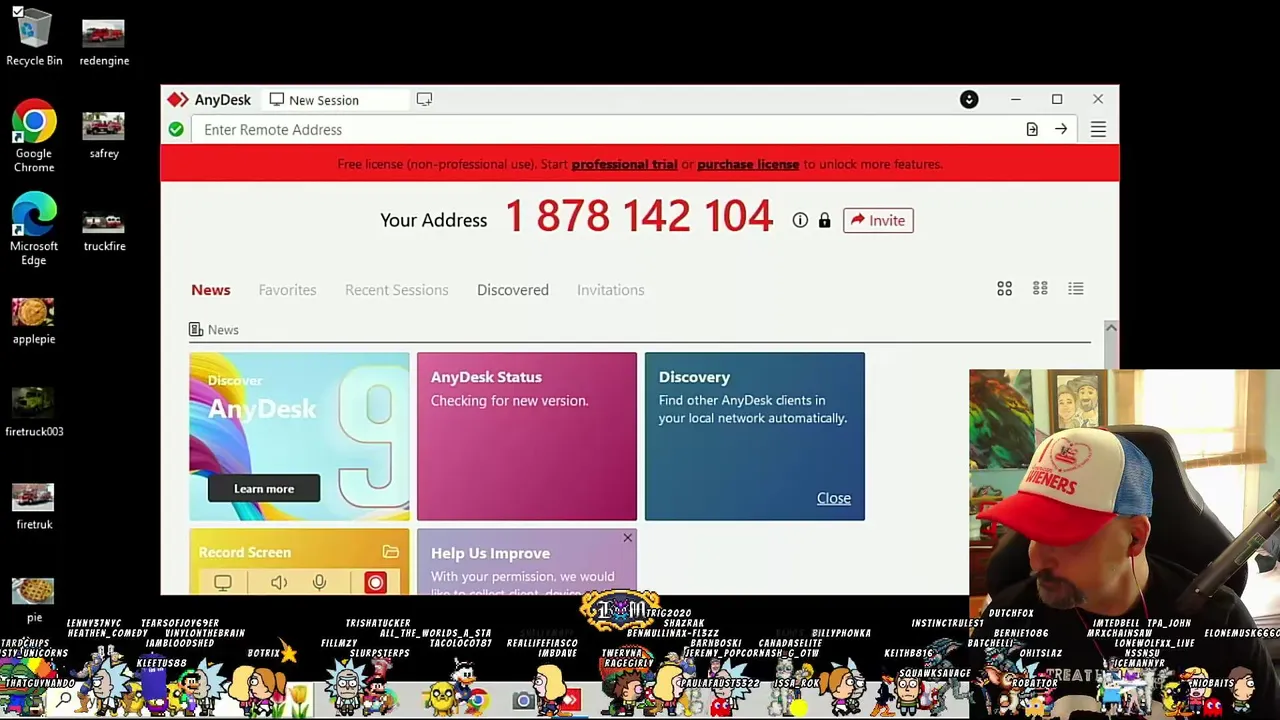Follow the purchase license link
Screen dimensions: 1280x720
click(x=748, y=164)
